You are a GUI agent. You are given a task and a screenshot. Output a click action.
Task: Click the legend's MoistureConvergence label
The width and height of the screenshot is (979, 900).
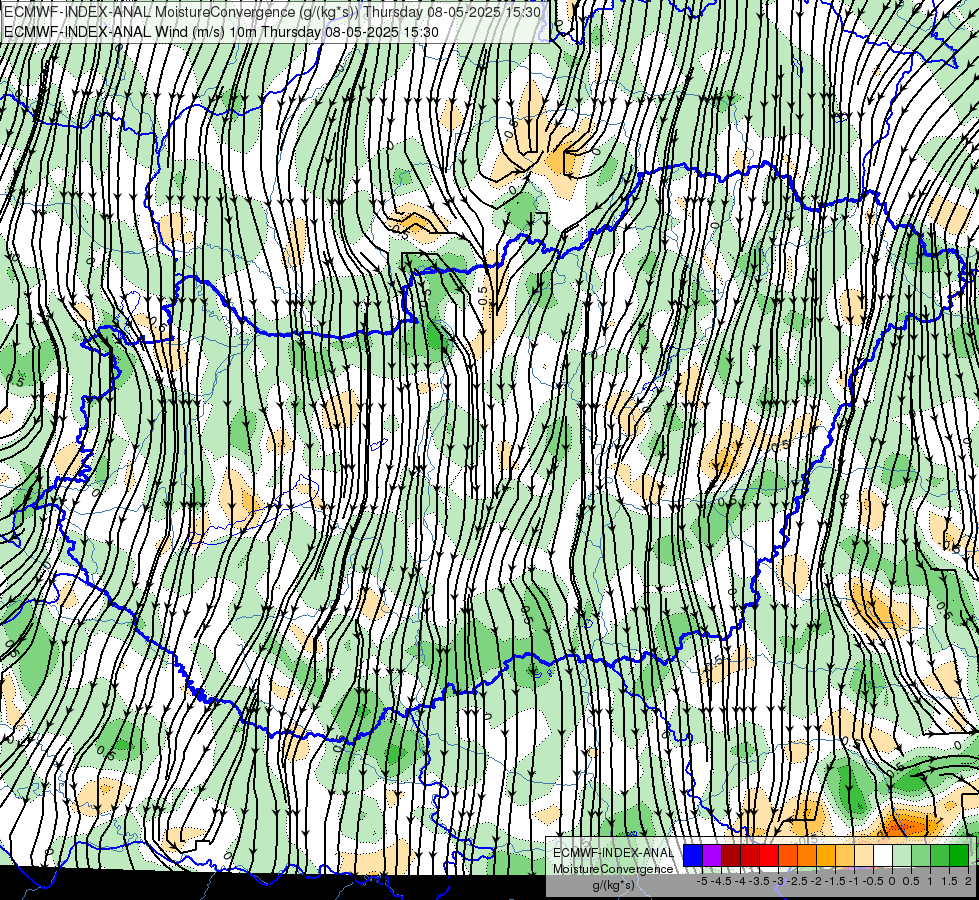tap(613, 869)
